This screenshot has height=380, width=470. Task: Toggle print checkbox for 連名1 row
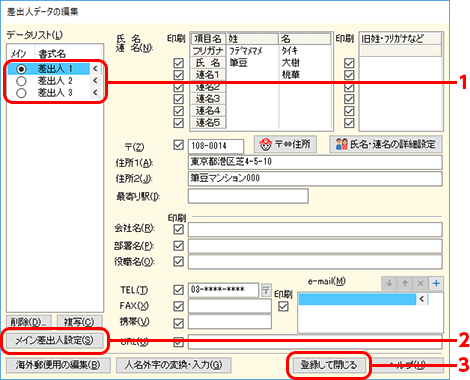tap(179, 75)
